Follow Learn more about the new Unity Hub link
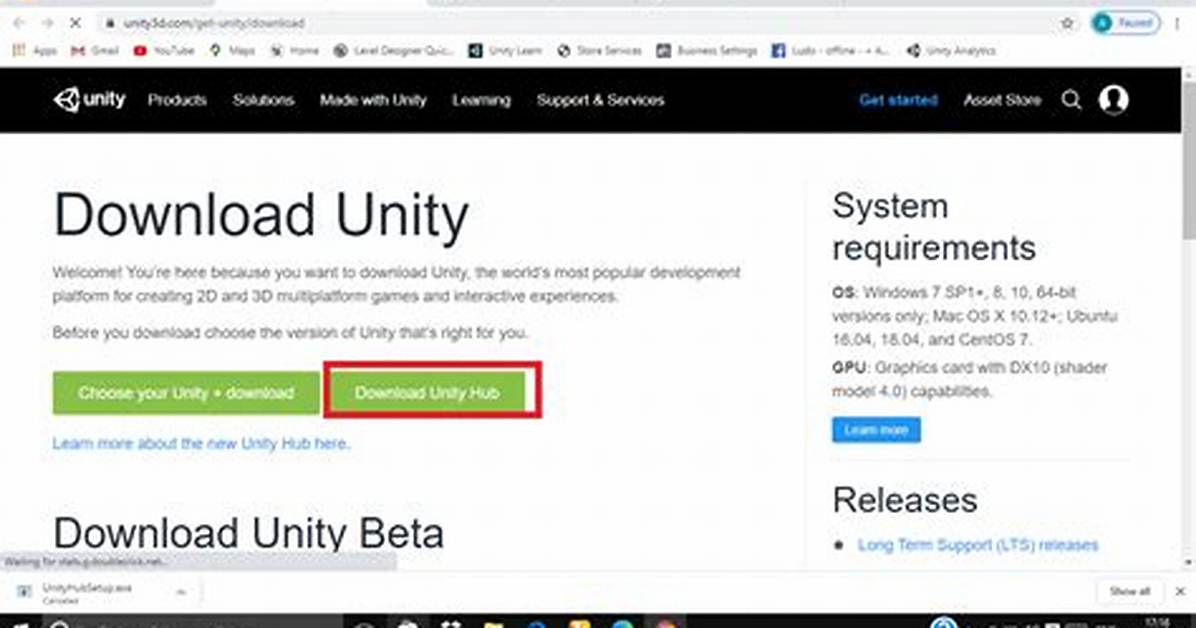1196x628 pixels. (x=201, y=443)
